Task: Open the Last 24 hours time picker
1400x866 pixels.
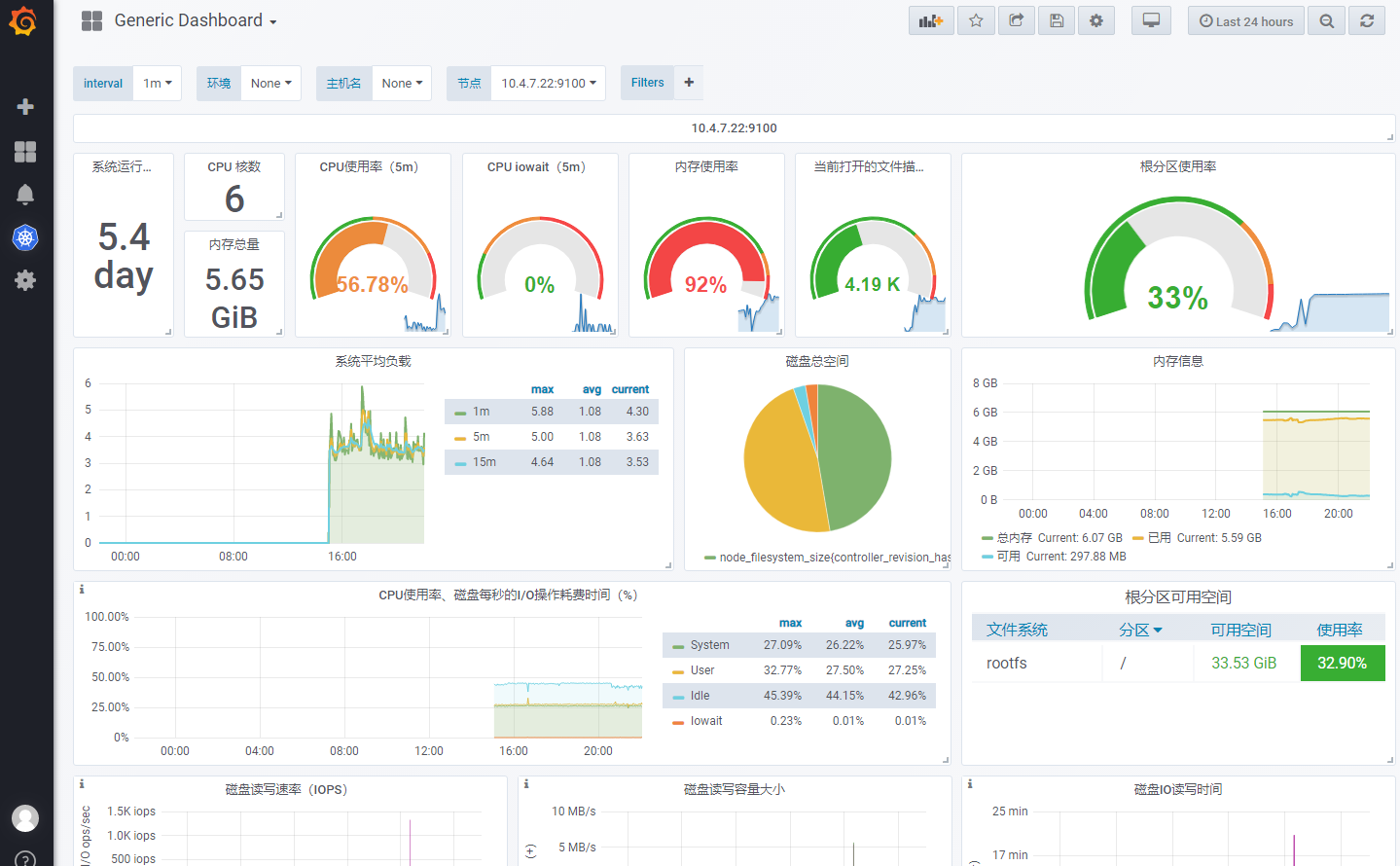Action: click(x=1246, y=20)
